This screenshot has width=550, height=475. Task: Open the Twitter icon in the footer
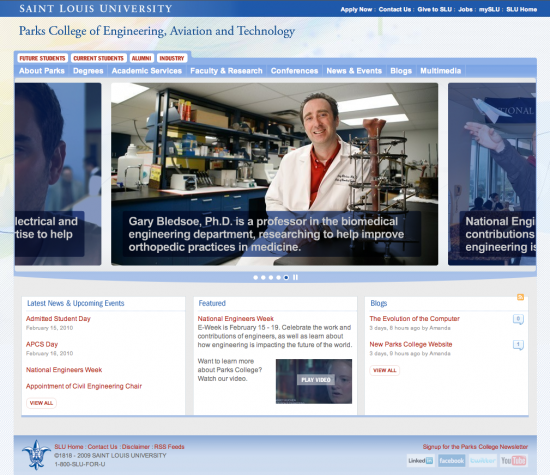(x=483, y=460)
